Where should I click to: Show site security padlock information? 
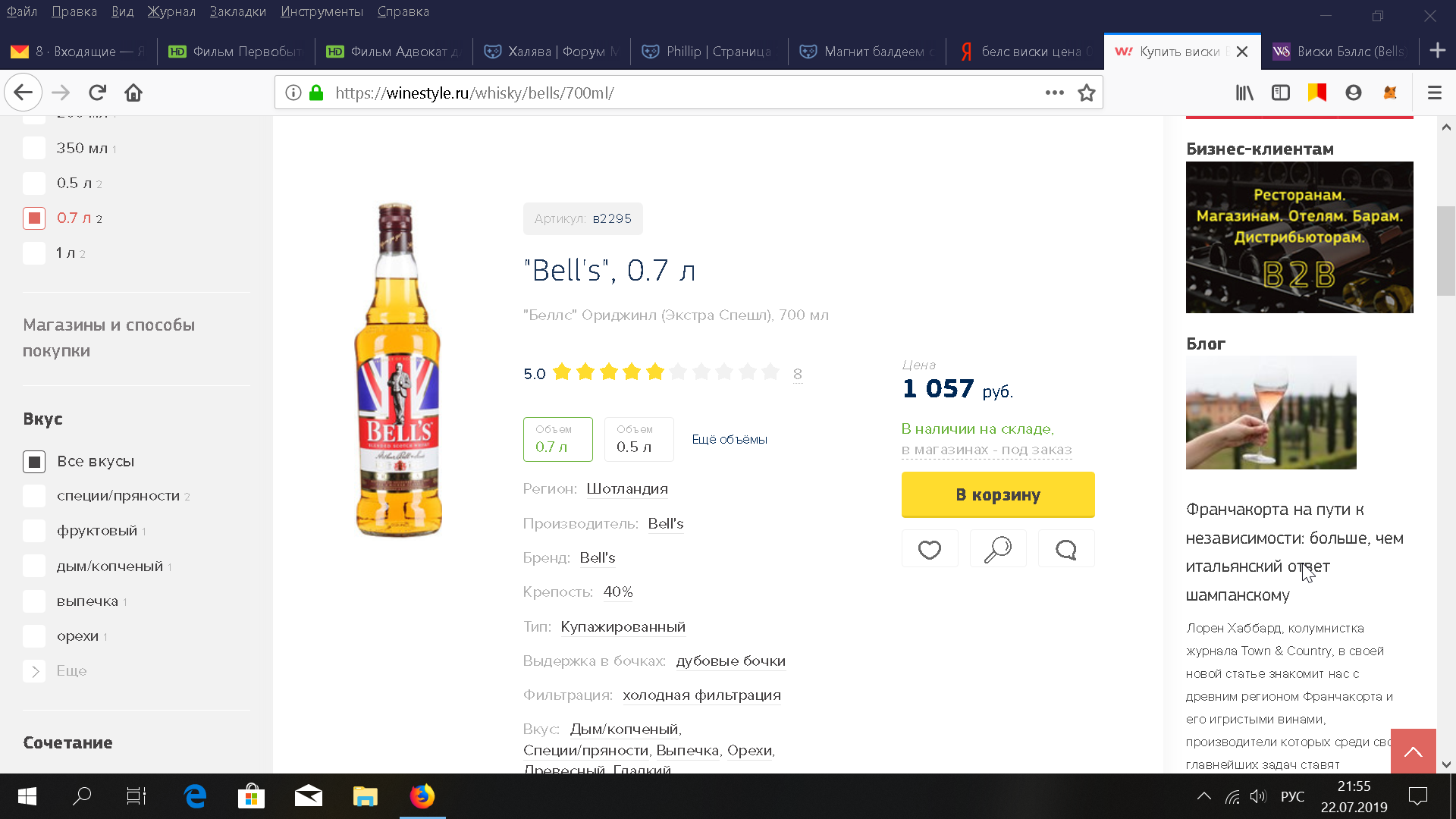tap(316, 93)
